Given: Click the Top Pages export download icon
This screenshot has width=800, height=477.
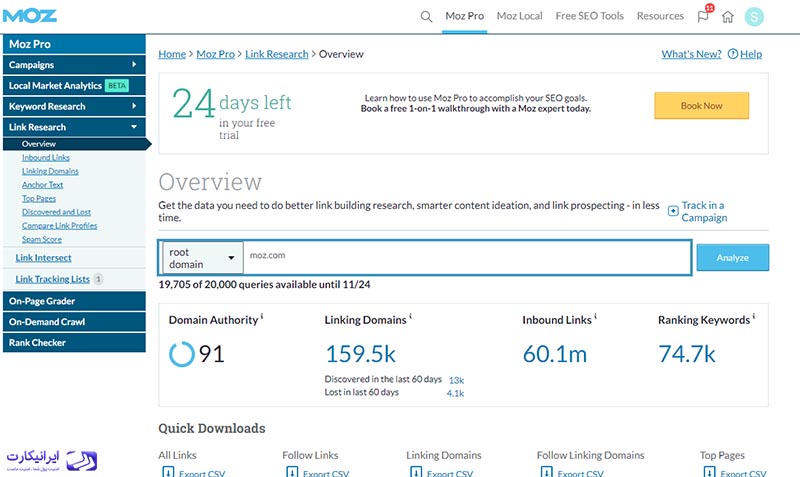Looking at the screenshot, I should pos(709,472).
